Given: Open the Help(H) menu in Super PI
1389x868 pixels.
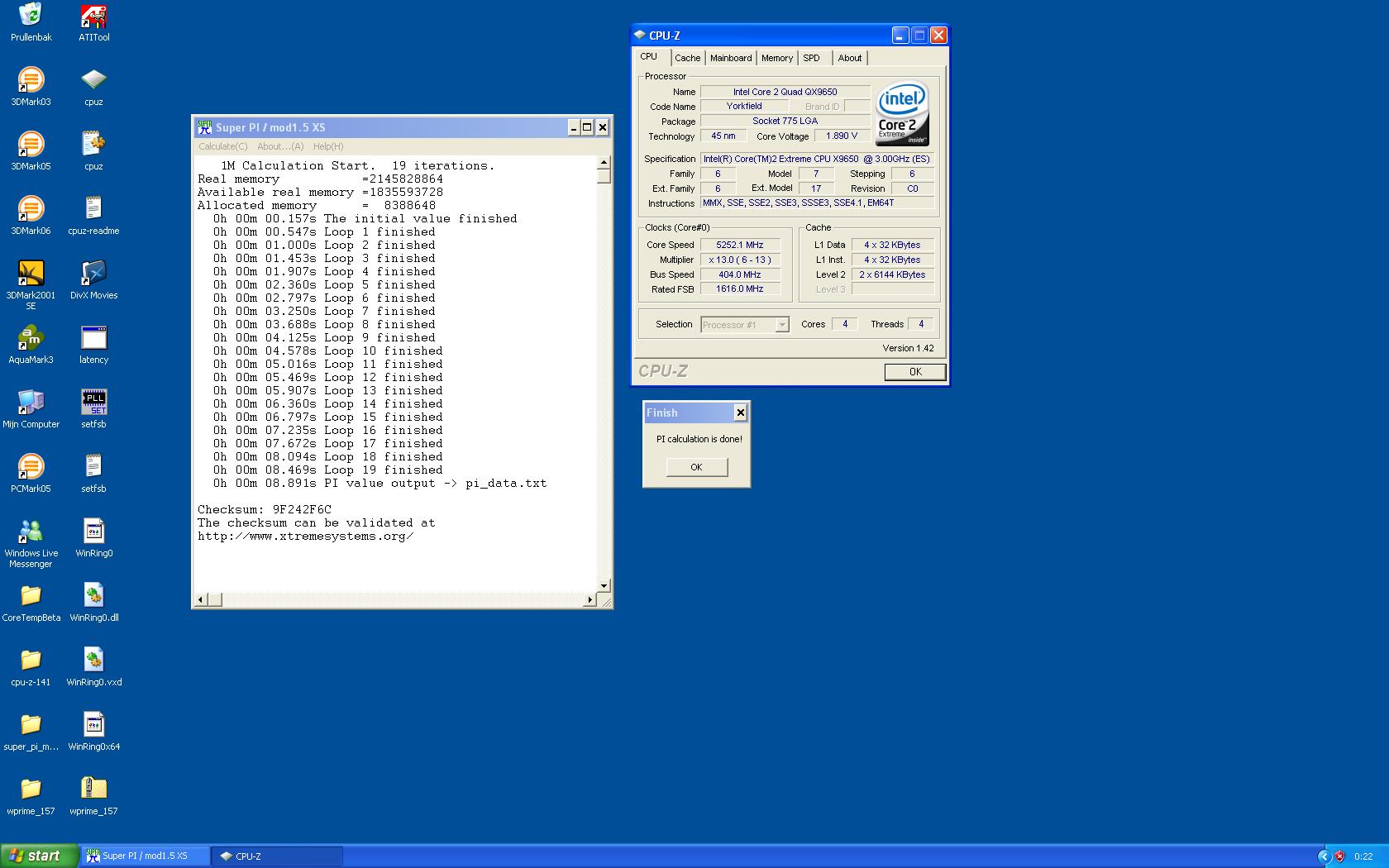Looking at the screenshot, I should [328, 146].
